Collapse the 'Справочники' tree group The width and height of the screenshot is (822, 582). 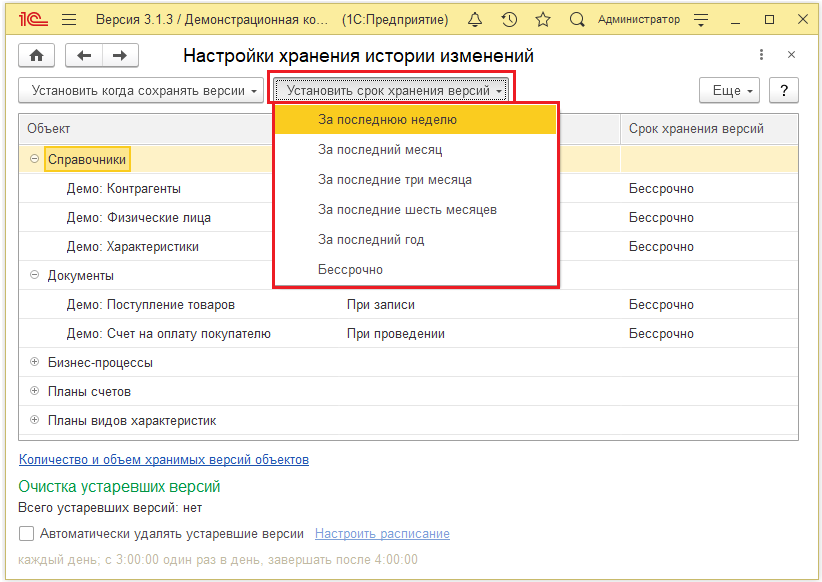pyautogui.click(x=35, y=158)
